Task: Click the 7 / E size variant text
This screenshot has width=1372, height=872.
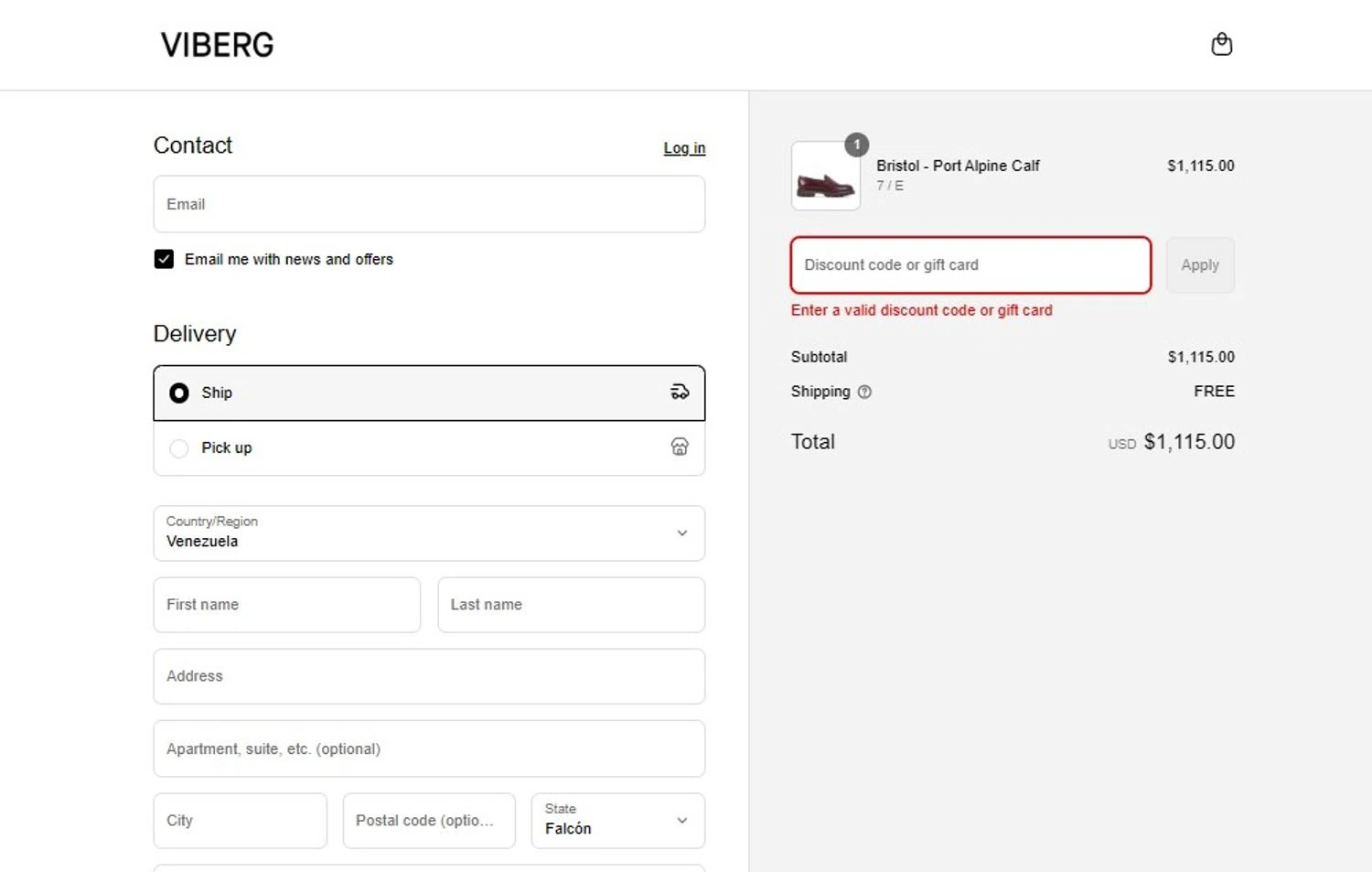Action: [x=890, y=186]
